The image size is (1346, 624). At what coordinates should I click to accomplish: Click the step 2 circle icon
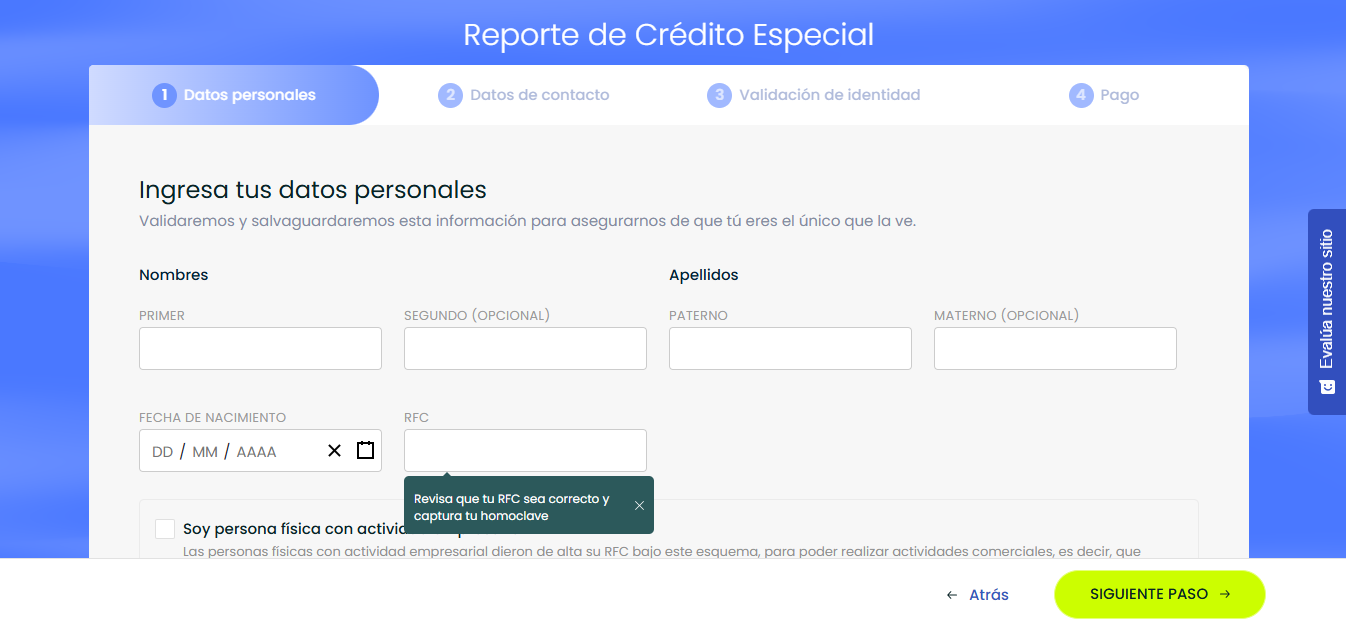[449, 94]
